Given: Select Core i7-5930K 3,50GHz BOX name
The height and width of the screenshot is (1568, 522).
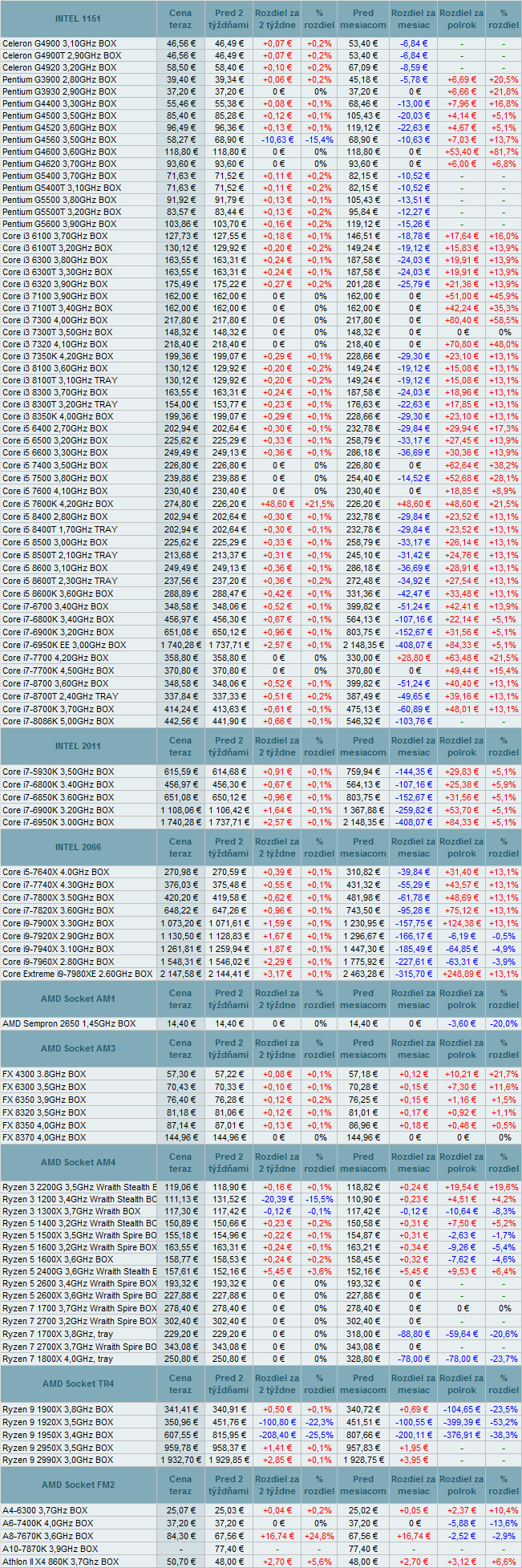Looking at the screenshot, I should (58, 772).
